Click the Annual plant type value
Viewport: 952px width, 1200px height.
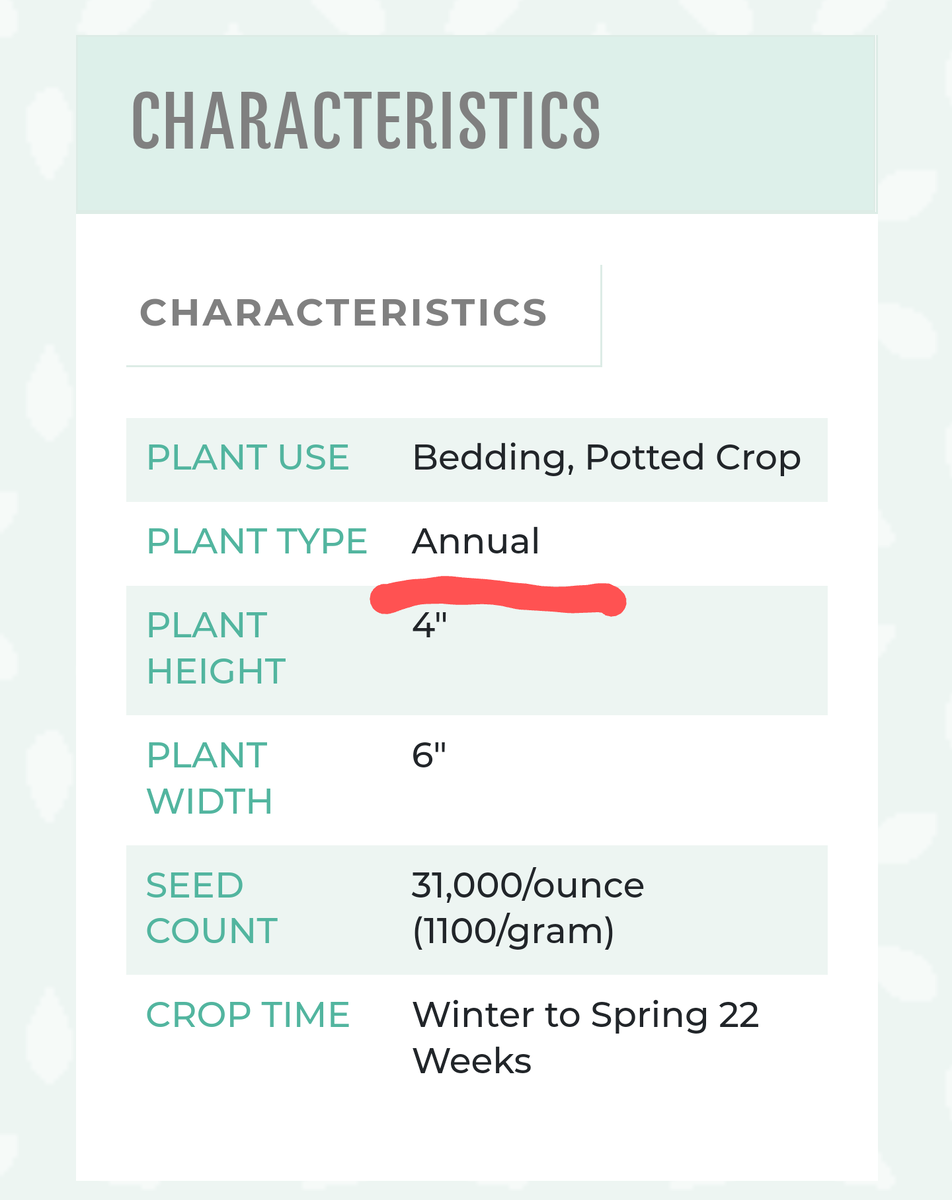(x=476, y=541)
